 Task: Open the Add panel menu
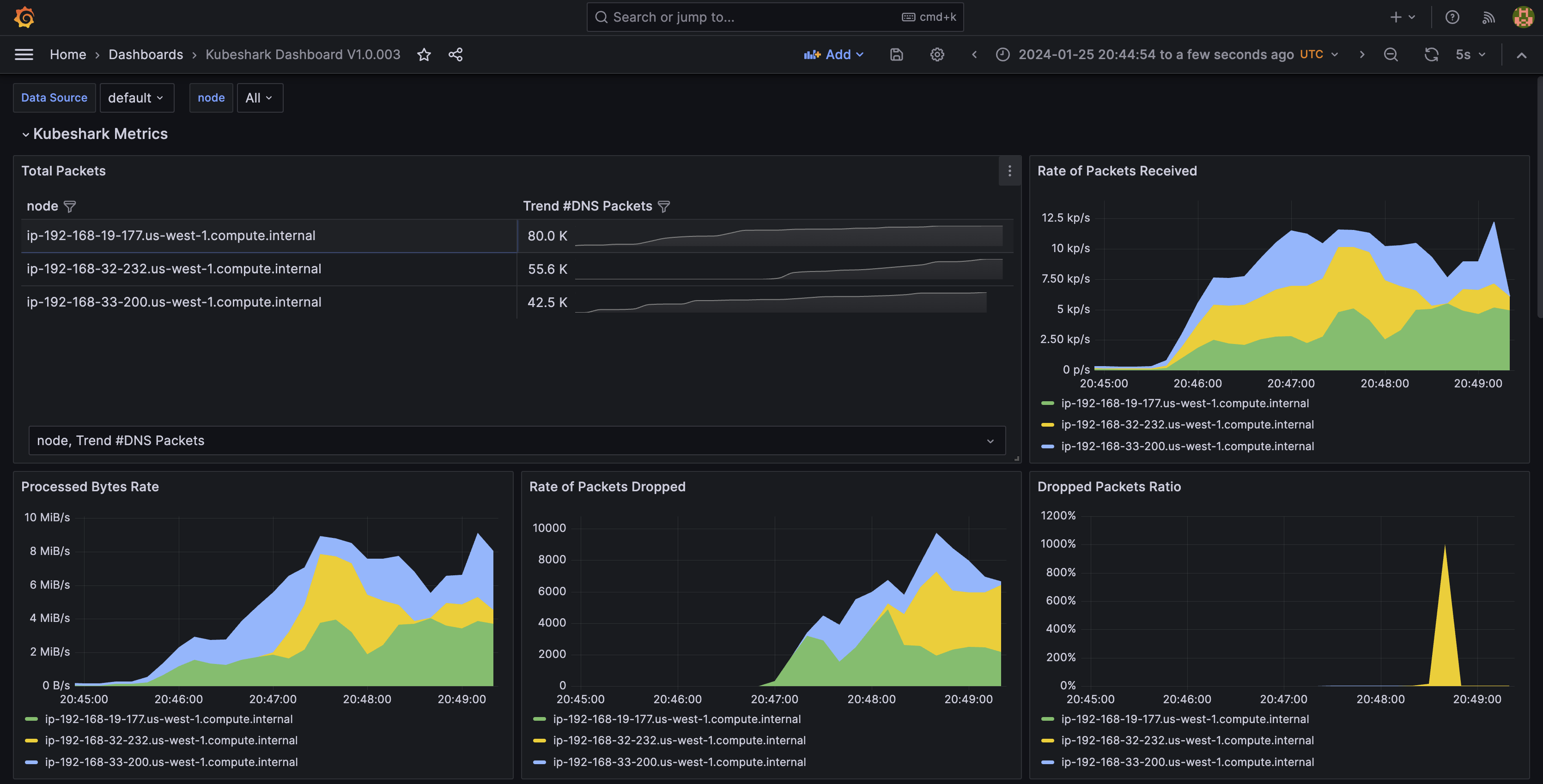[834, 54]
